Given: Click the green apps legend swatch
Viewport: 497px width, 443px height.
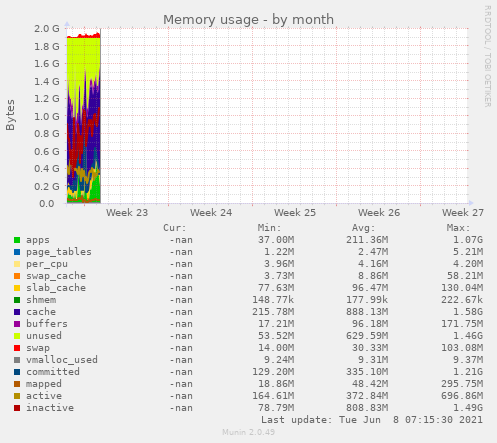Looking at the screenshot, I should [x=17, y=240].
